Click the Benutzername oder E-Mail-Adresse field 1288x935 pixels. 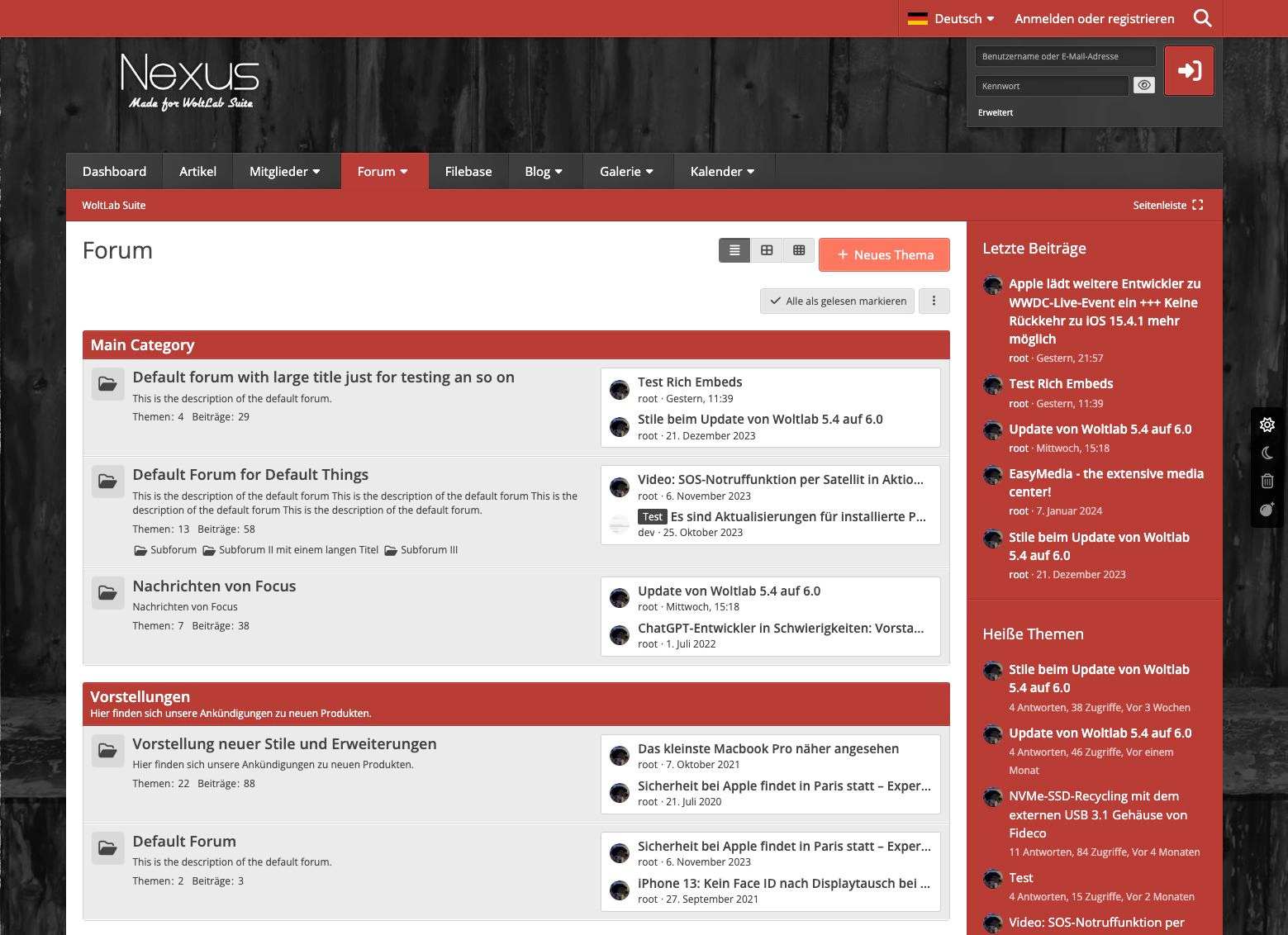(x=1064, y=56)
